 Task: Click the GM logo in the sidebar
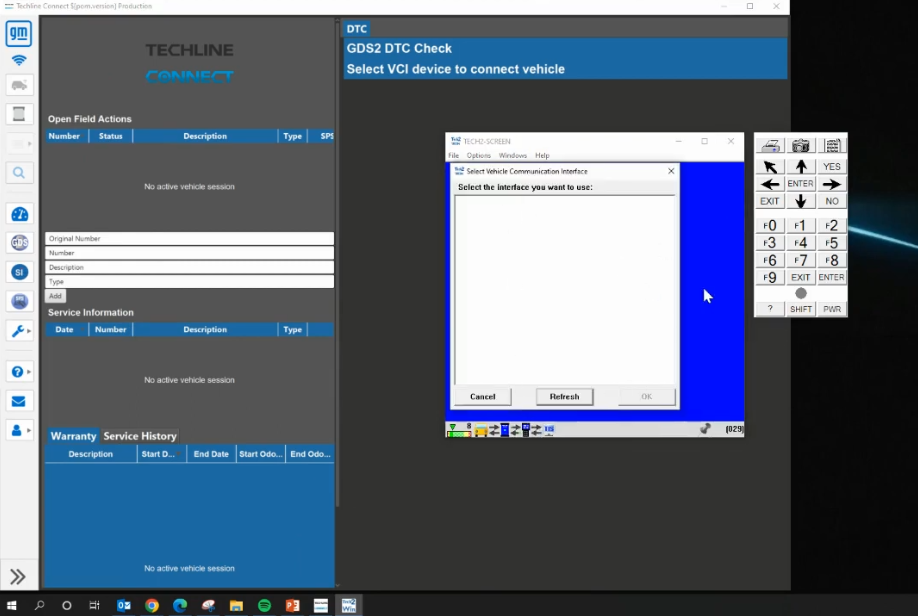pos(19,33)
